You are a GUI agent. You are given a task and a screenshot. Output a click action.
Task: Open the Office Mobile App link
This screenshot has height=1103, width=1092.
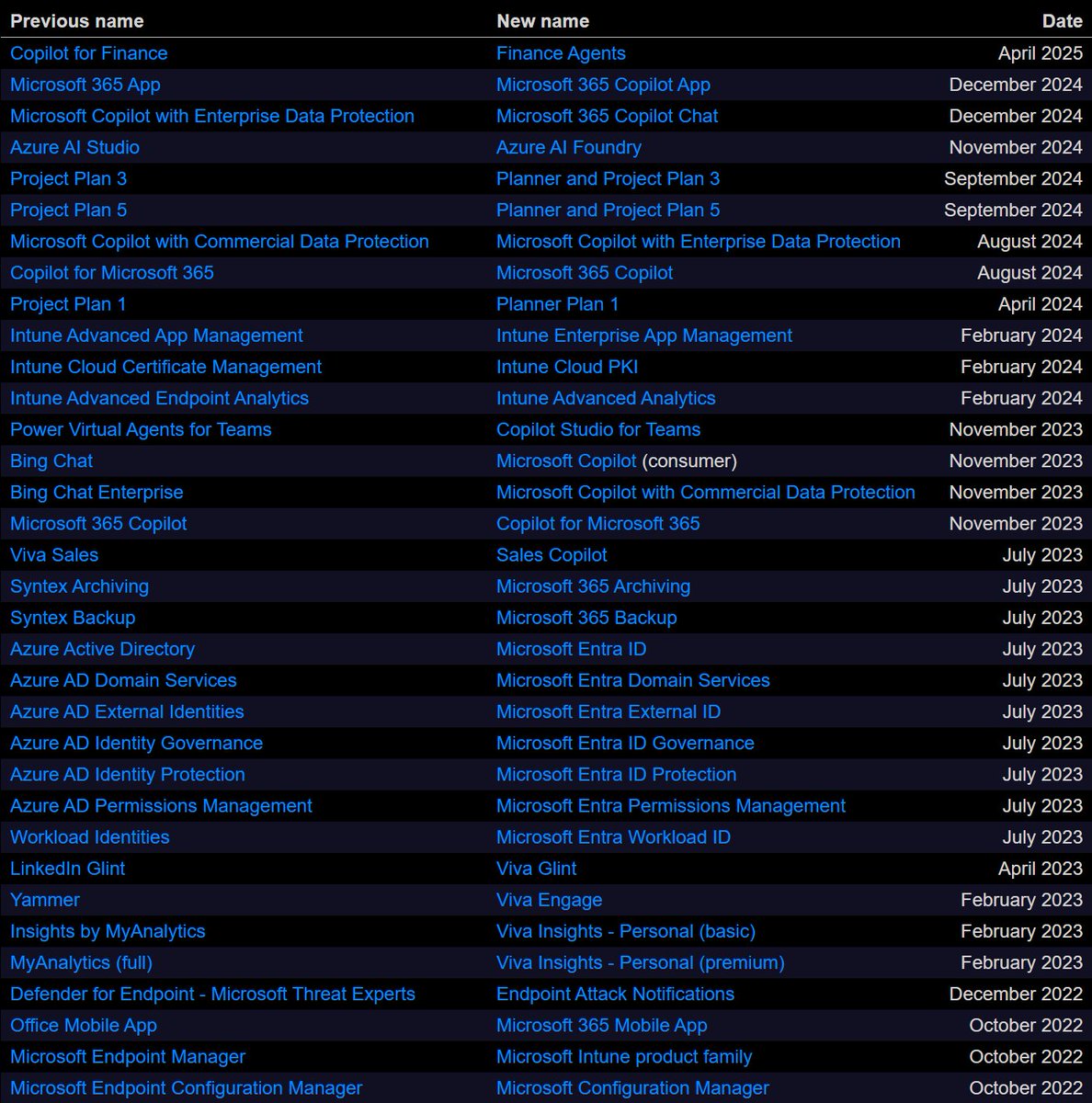coord(84,1025)
